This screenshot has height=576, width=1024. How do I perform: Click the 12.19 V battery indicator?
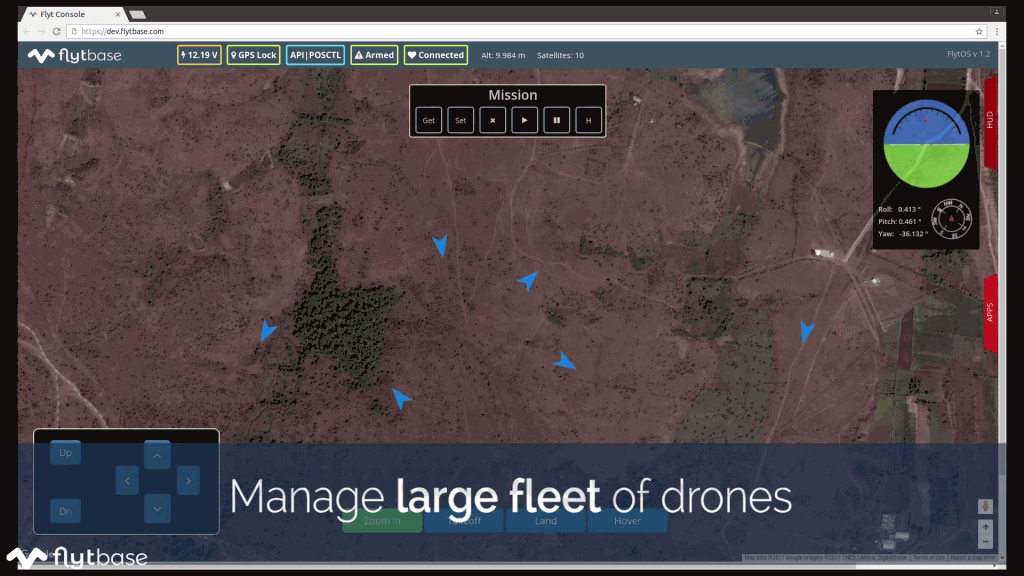(x=199, y=55)
